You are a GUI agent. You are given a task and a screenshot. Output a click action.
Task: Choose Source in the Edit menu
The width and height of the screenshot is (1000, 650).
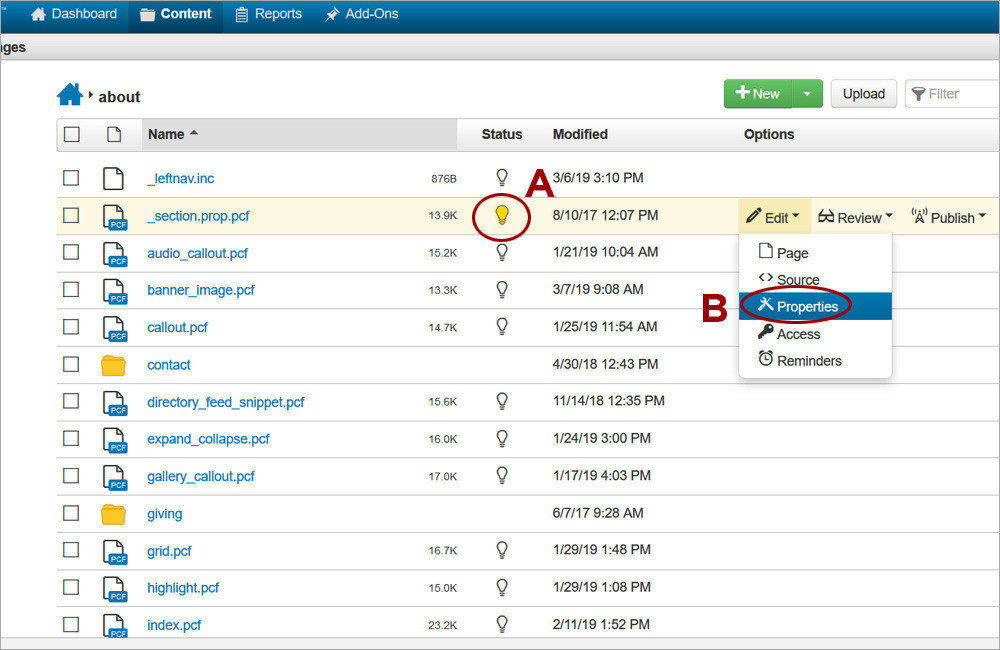(815, 279)
